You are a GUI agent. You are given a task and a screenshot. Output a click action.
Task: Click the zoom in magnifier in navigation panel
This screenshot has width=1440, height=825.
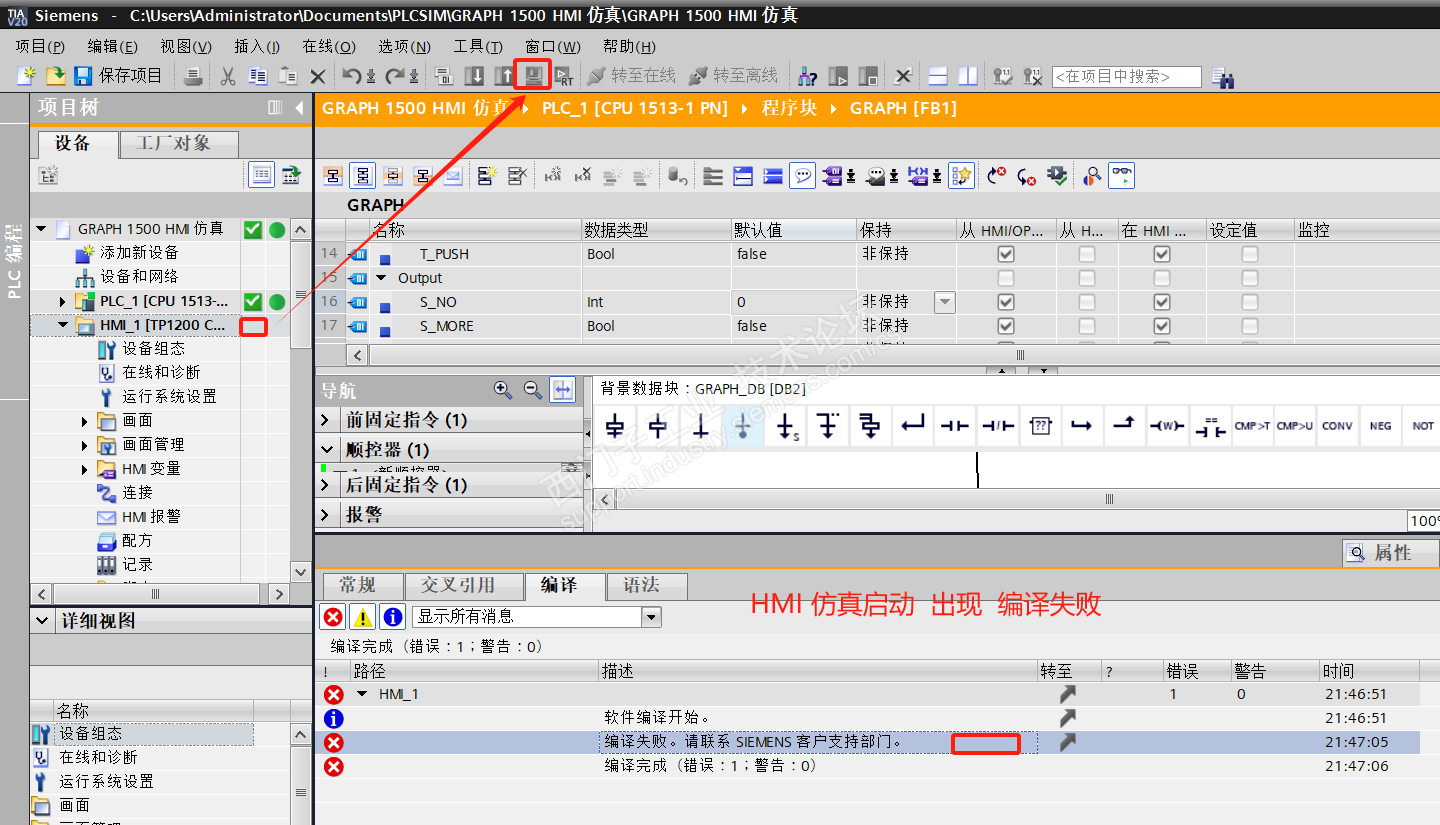pos(503,390)
